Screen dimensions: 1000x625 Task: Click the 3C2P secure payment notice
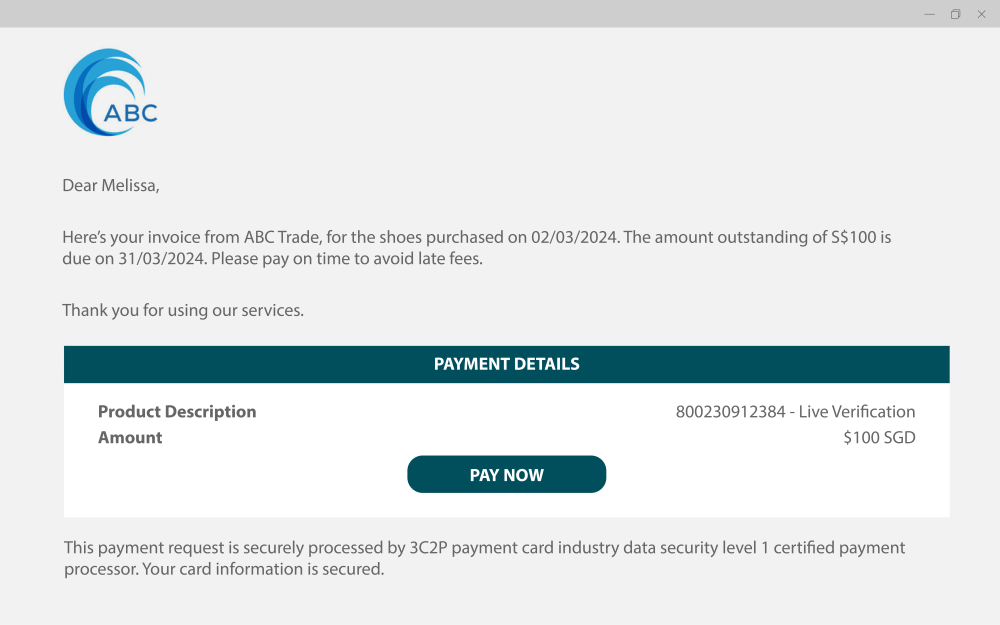pyautogui.click(x=484, y=558)
